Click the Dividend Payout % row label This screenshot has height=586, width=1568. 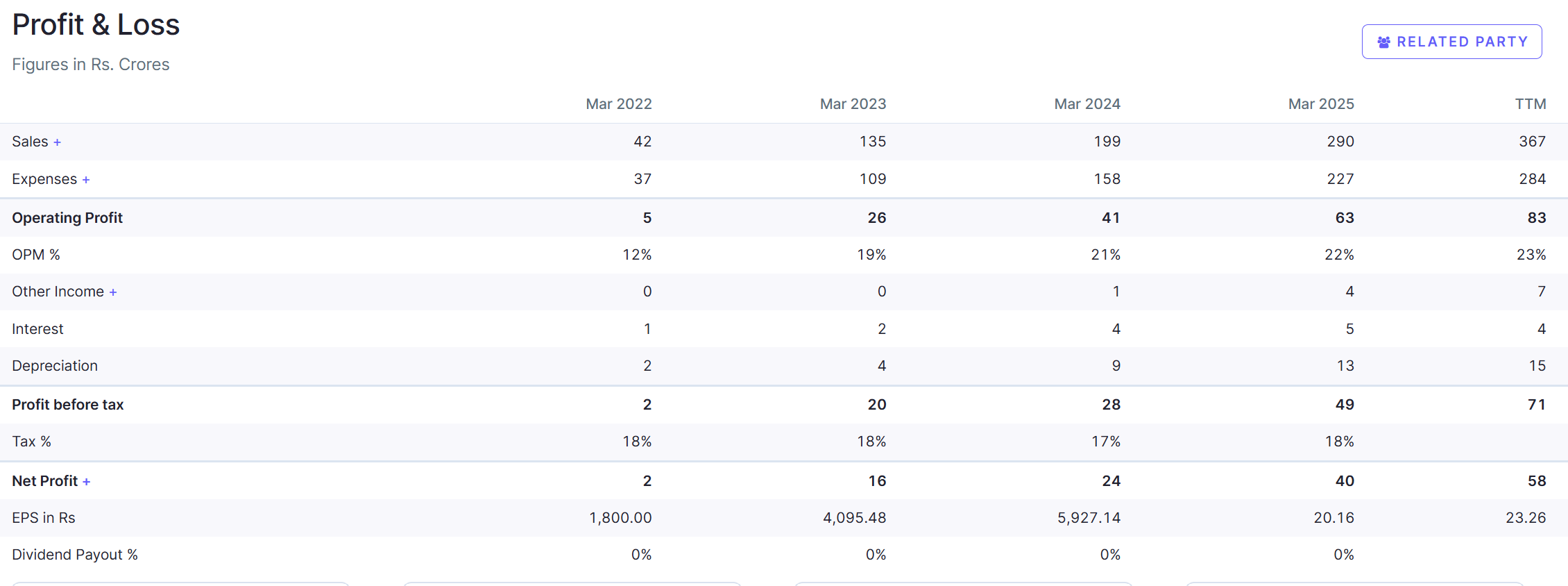[x=75, y=555]
